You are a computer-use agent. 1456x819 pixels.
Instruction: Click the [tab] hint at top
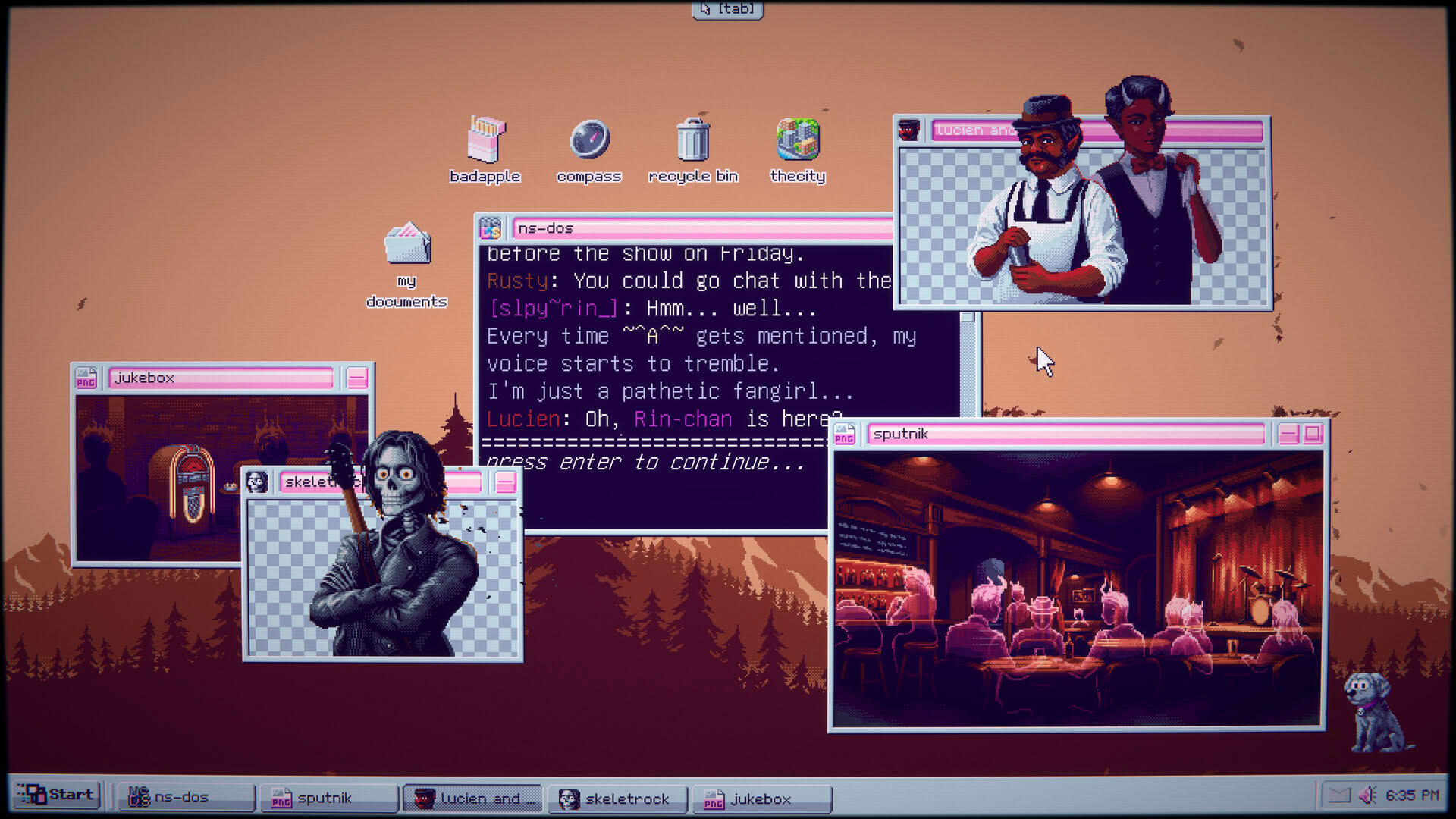(x=727, y=9)
